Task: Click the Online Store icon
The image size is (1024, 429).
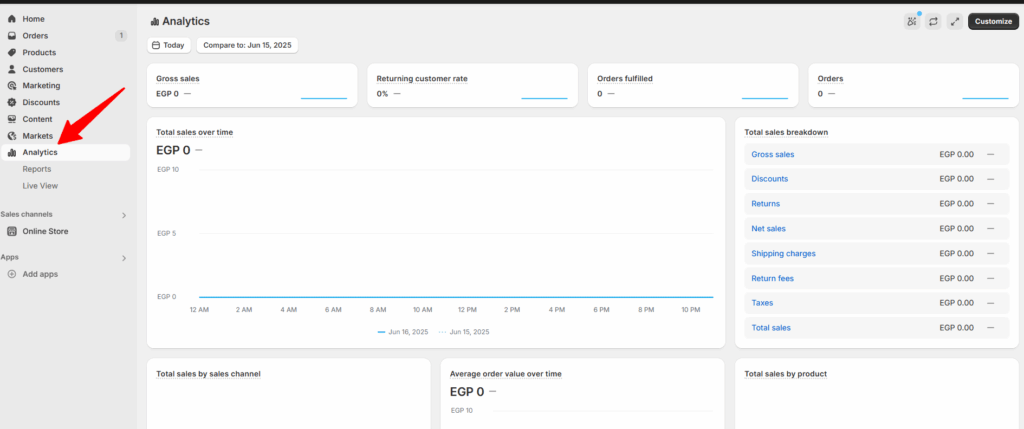Action: pos(12,231)
